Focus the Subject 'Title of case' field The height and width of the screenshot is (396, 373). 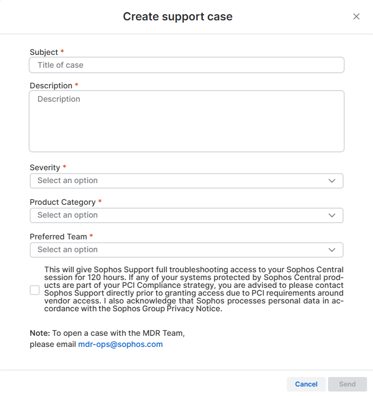pyautogui.click(x=187, y=65)
